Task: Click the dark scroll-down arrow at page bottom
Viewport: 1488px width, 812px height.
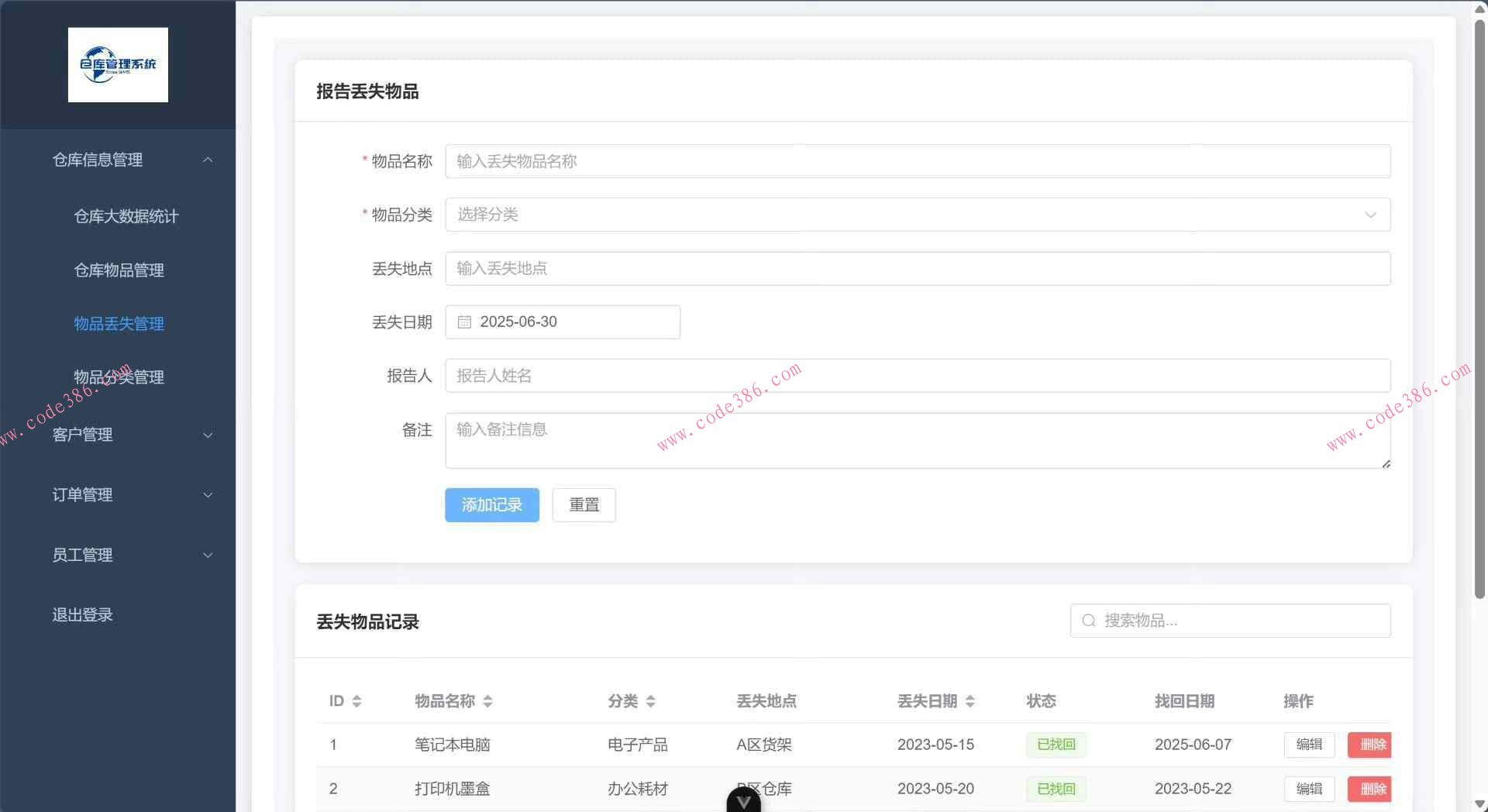Action: click(742, 803)
